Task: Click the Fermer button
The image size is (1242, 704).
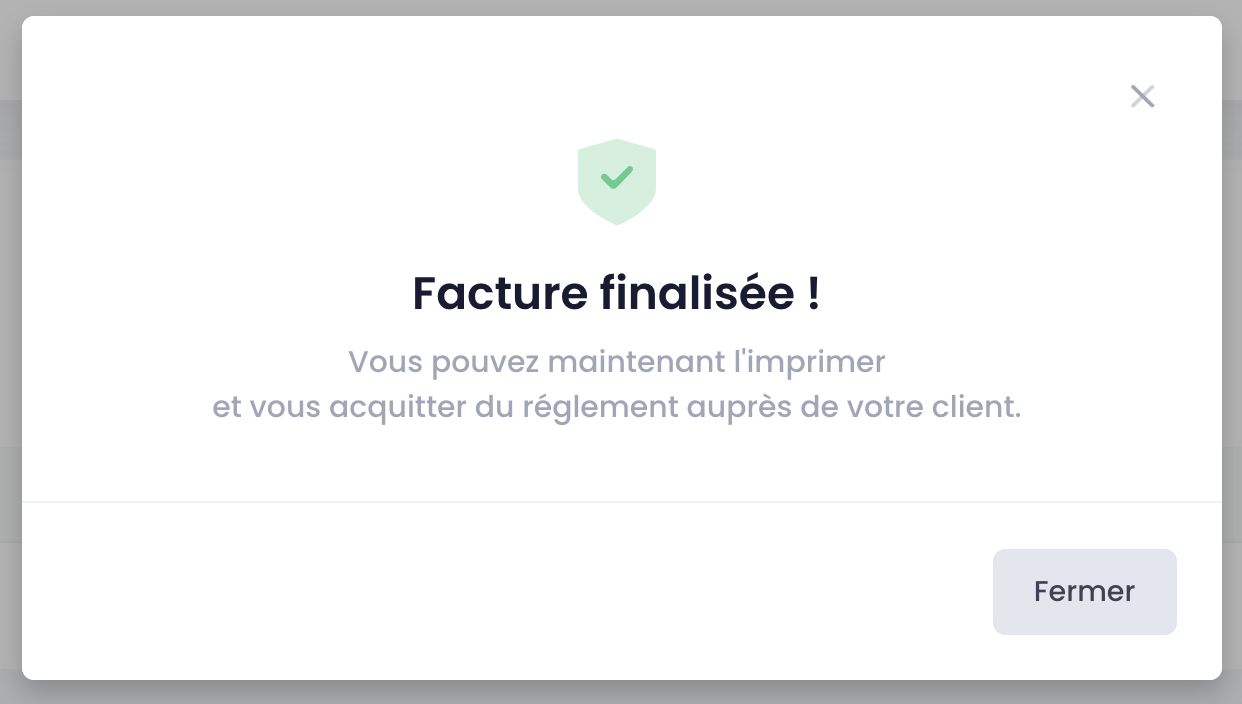Action: (1084, 591)
